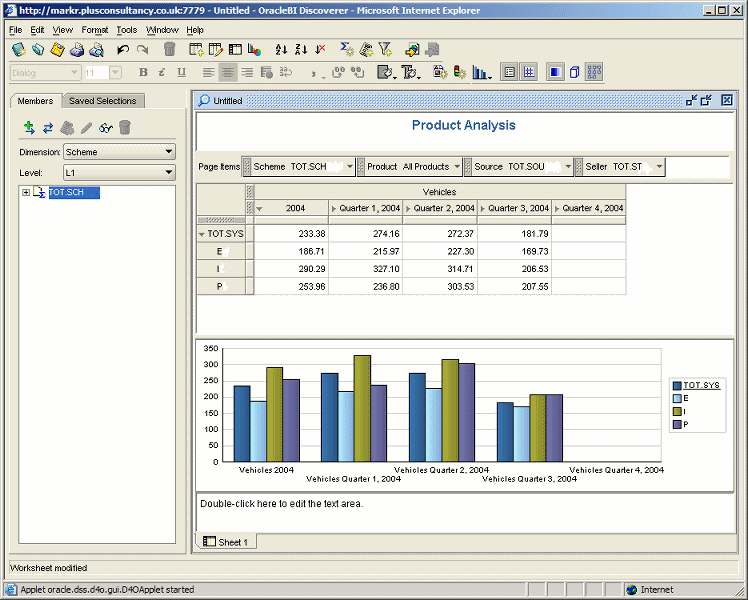This screenshot has width=748, height=600.
Task: Click the TOT.SYS legend entry
Action: click(x=700, y=385)
